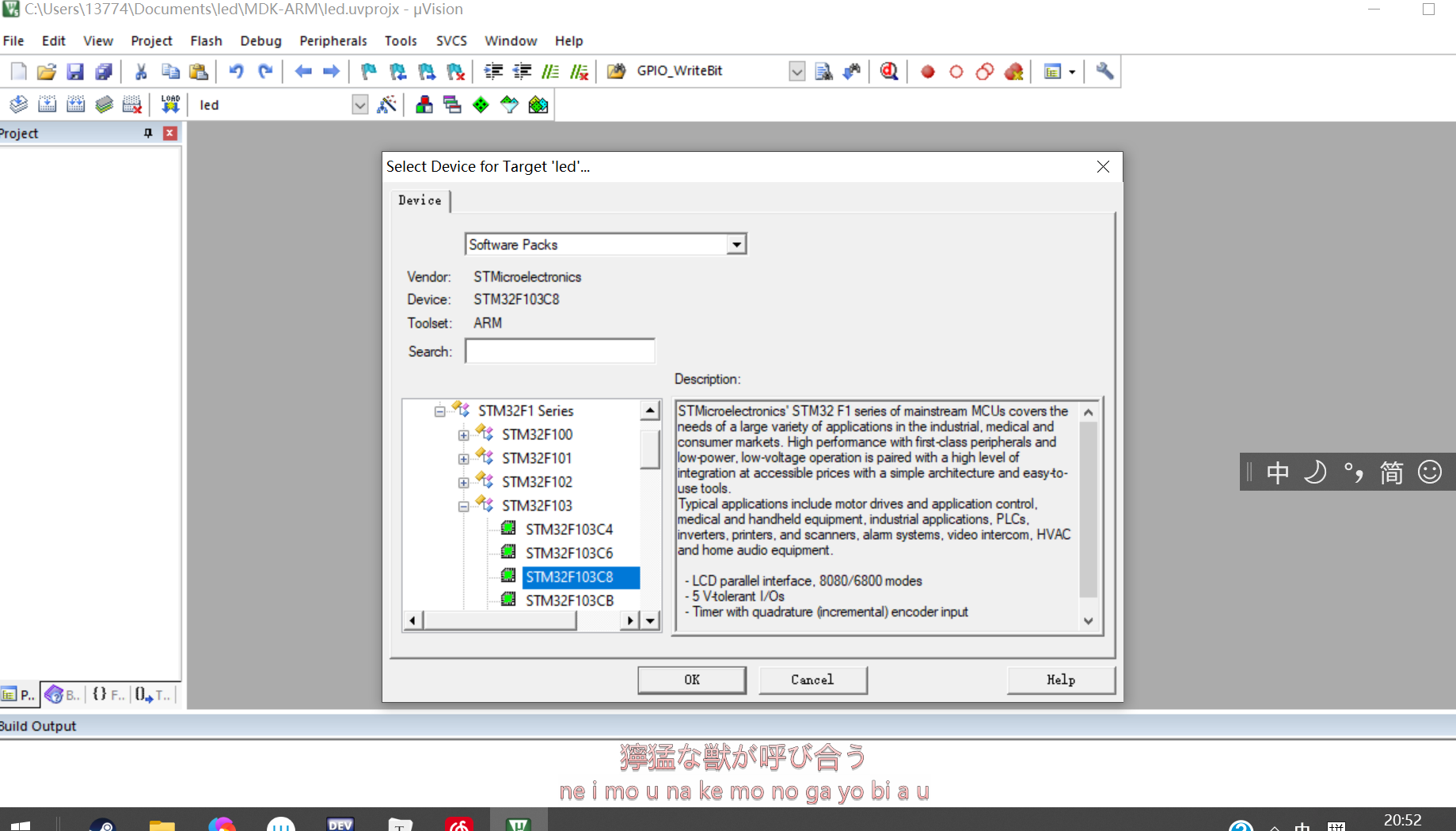Click the Indent selection icon
The width and height of the screenshot is (1456, 831).
493,71
